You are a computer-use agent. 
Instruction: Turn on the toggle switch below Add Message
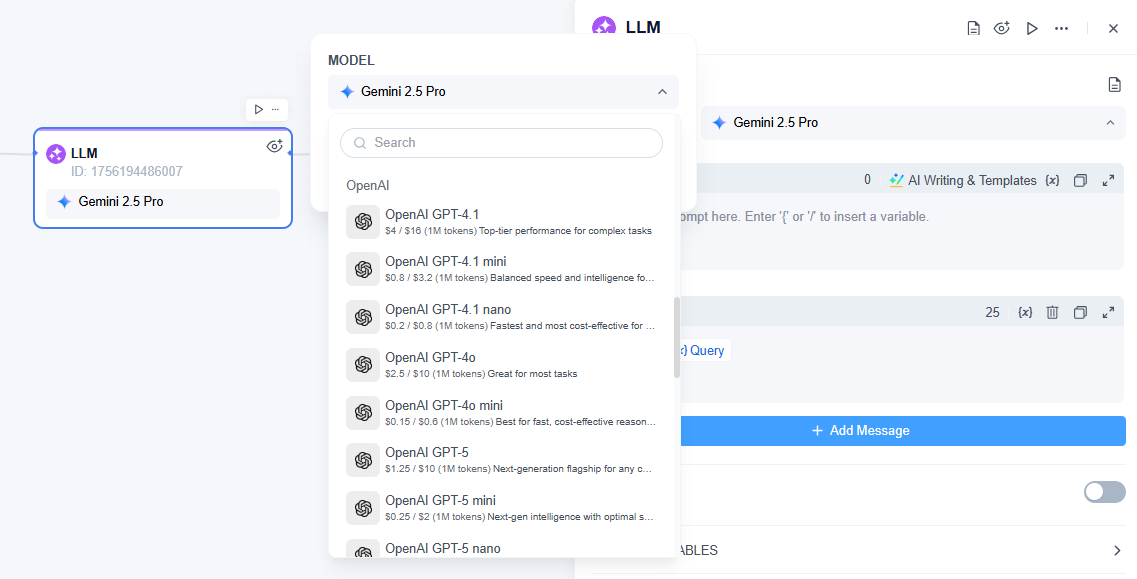1104,492
